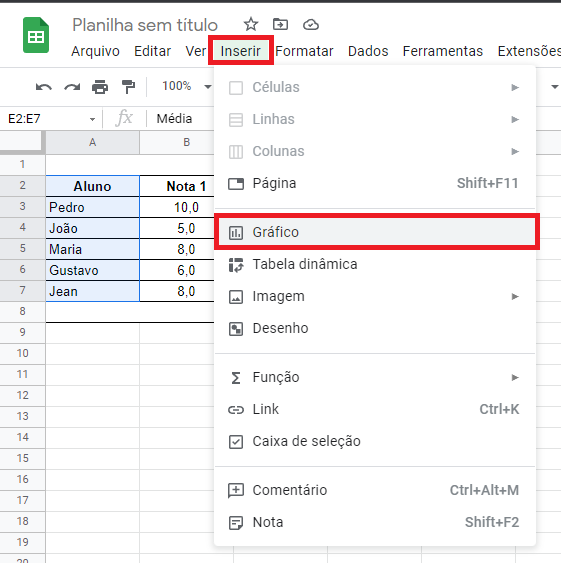The image size is (561, 563).
Task: Open the Dados menu
Action: [368, 51]
